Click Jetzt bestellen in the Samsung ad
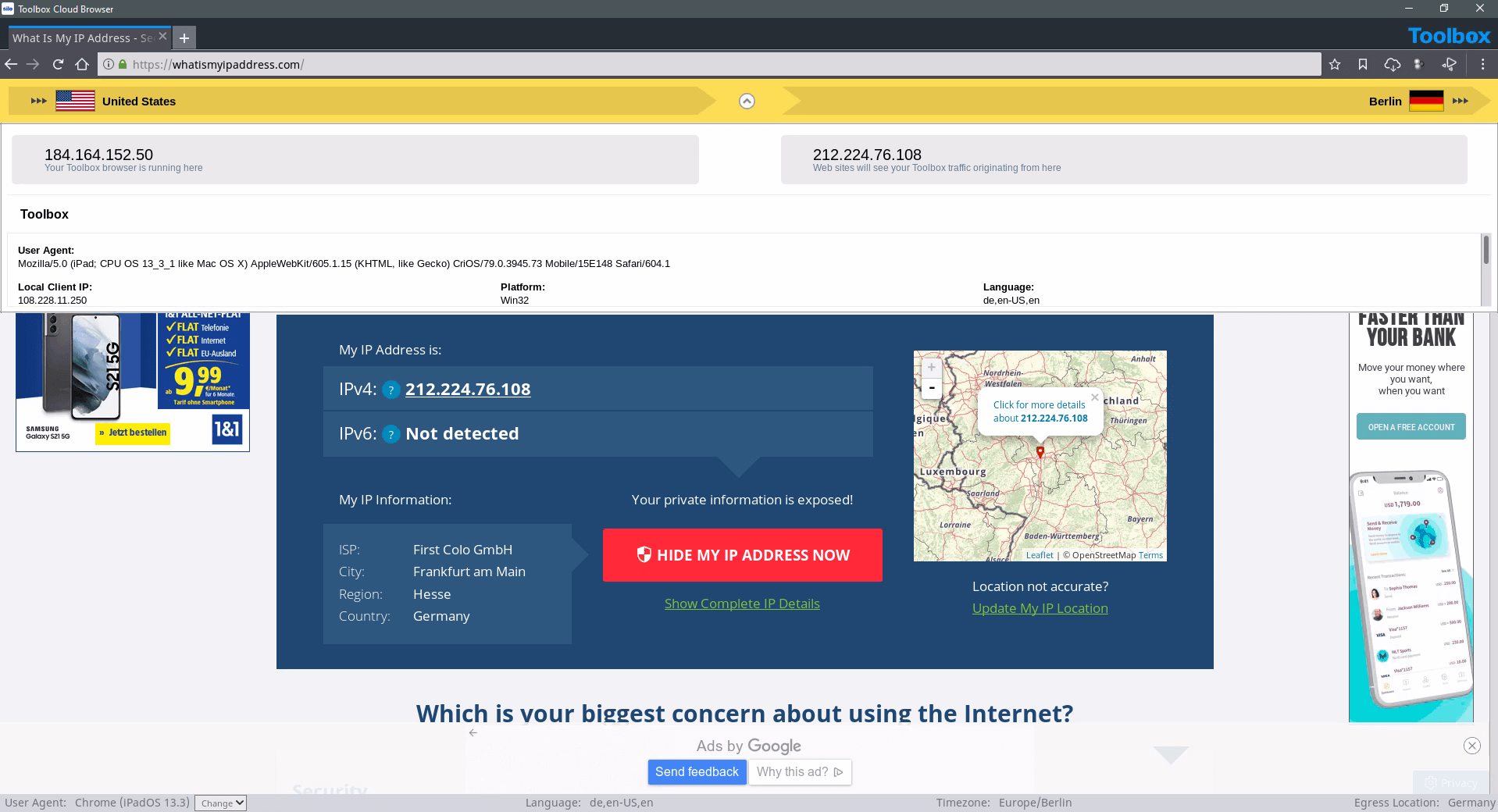This screenshot has height=812, width=1498. pos(133,433)
